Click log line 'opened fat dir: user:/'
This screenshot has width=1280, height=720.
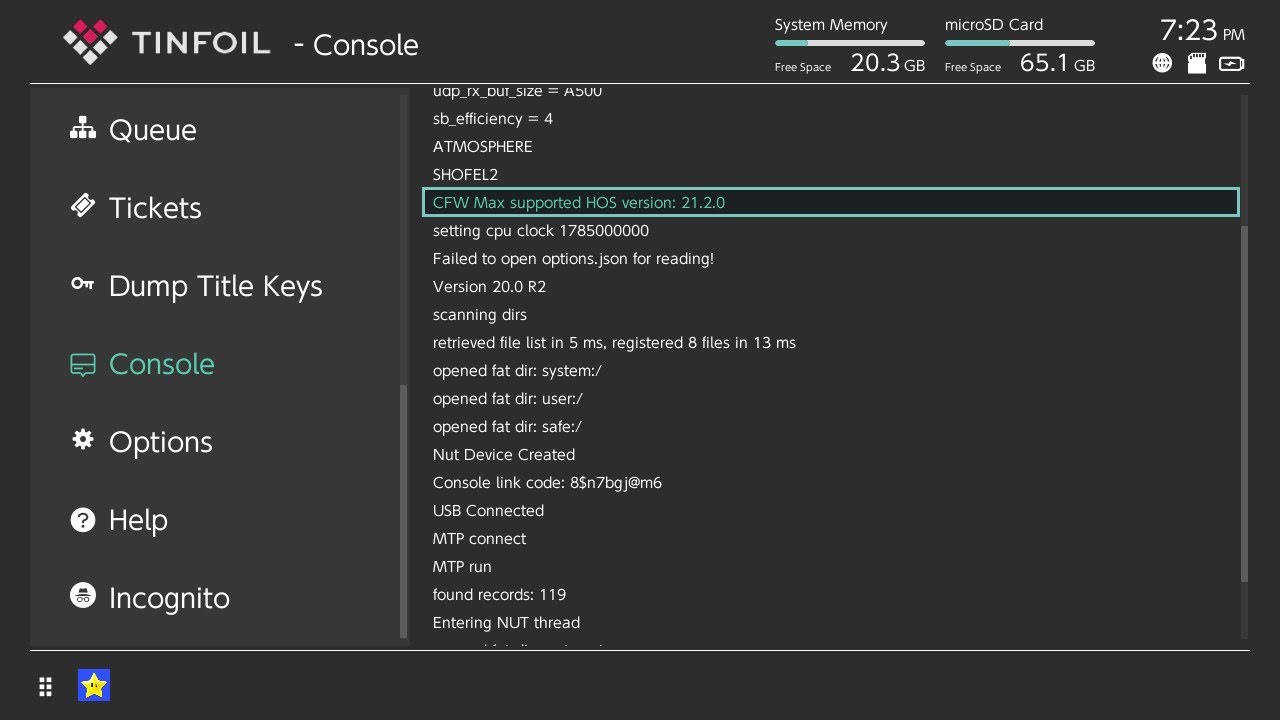coord(508,398)
